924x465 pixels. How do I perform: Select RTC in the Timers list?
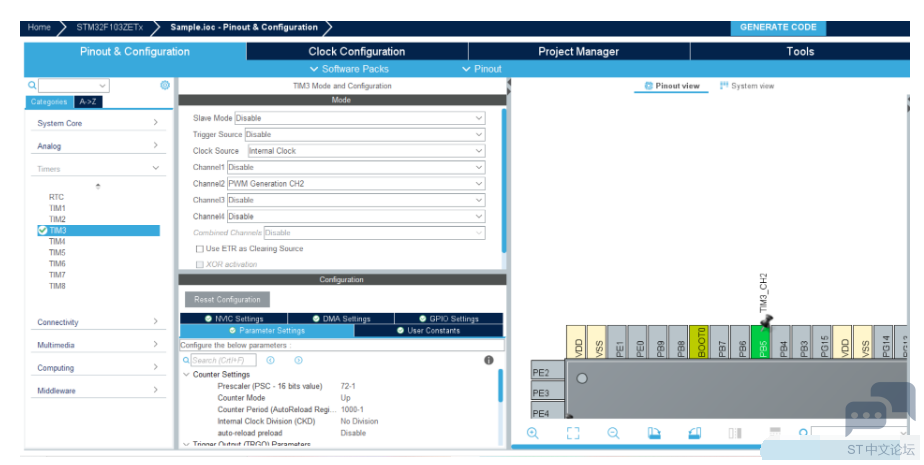point(56,197)
